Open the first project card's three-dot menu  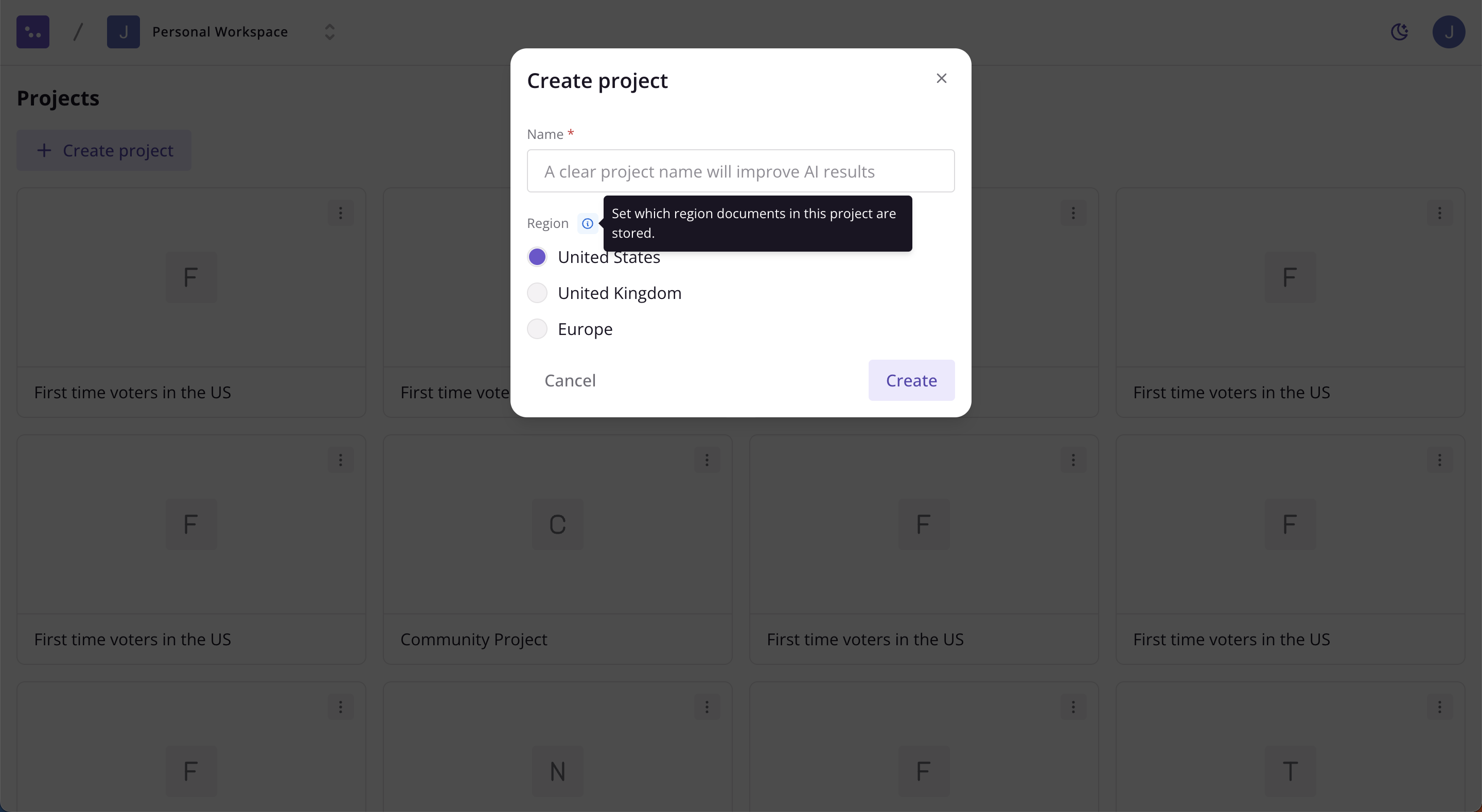[341, 213]
